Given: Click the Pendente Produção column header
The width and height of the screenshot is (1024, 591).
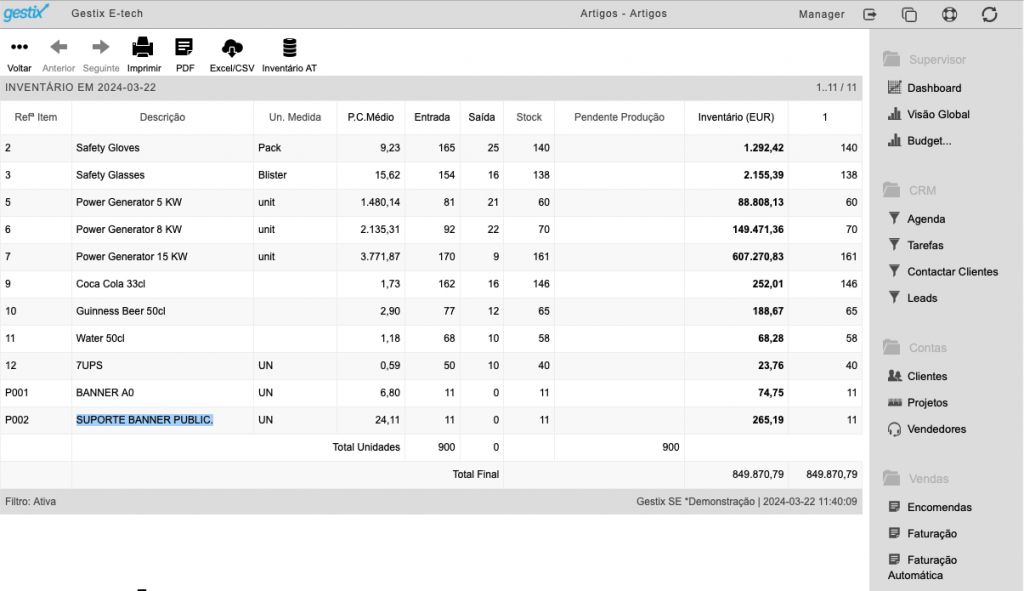Looking at the screenshot, I should pyautogui.click(x=619, y=118).
